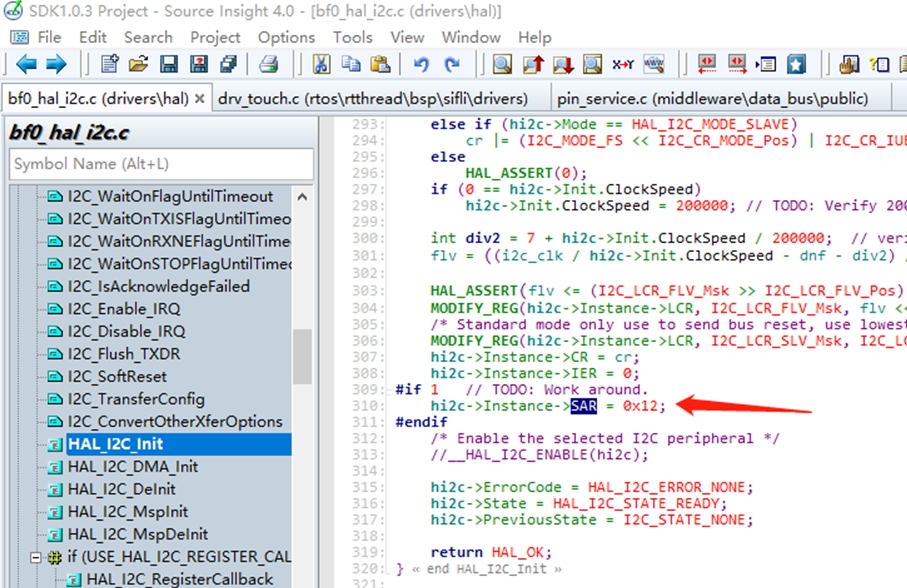Select HAL_I2C_RegisterCallback symbol
This screenshot has height=588, width=907.
[x=179, y=579]
